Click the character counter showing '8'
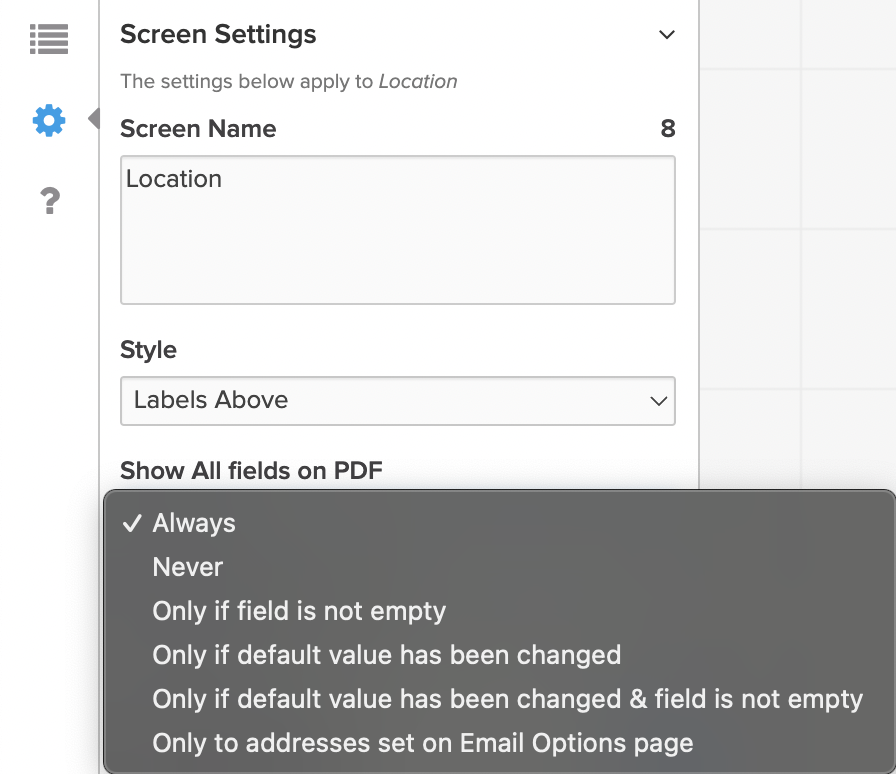 point(668,128)
